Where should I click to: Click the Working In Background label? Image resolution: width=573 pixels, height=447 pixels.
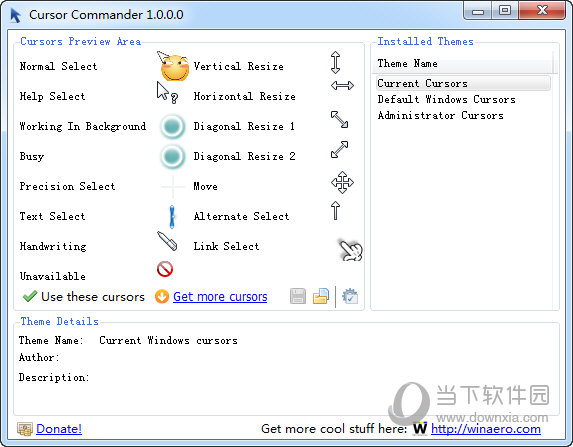pos(83,126)
